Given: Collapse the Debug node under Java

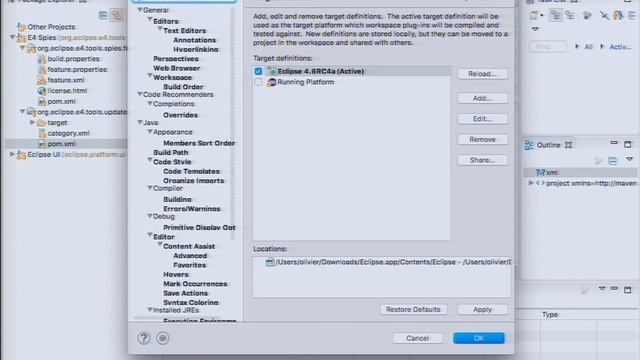Looking at the screenshot, I should point(150,216).
